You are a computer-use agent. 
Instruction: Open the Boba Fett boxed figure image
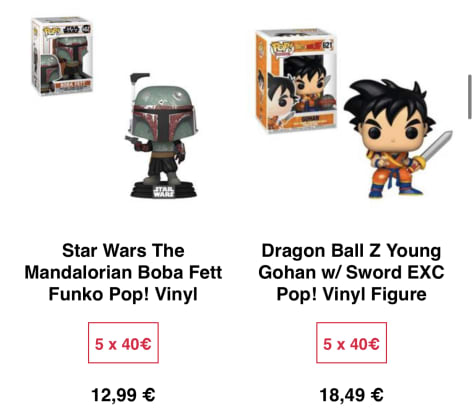pyautogui.click(x=62, y=56)
